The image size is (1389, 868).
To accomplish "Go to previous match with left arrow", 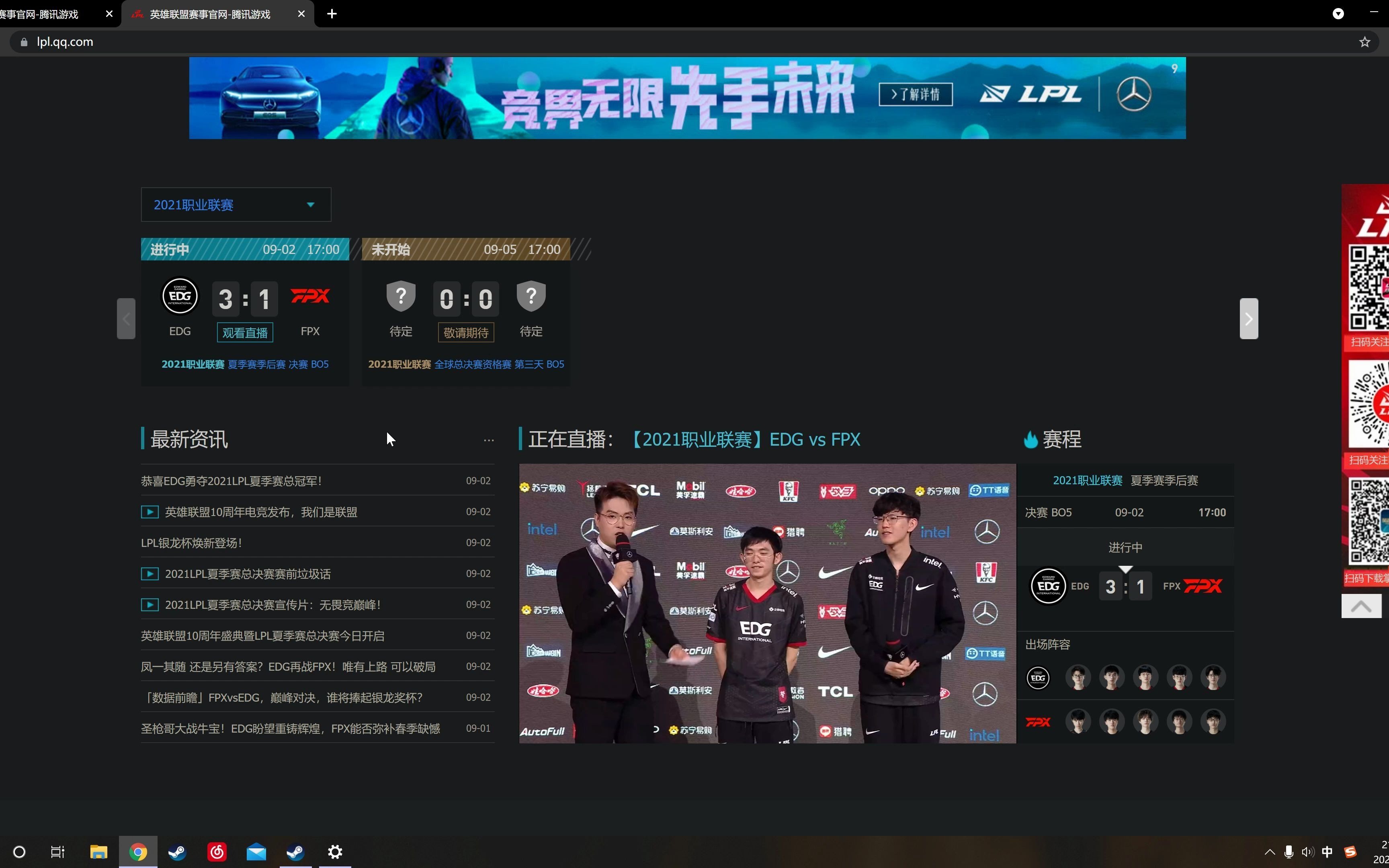I will (x=126, y=319).
